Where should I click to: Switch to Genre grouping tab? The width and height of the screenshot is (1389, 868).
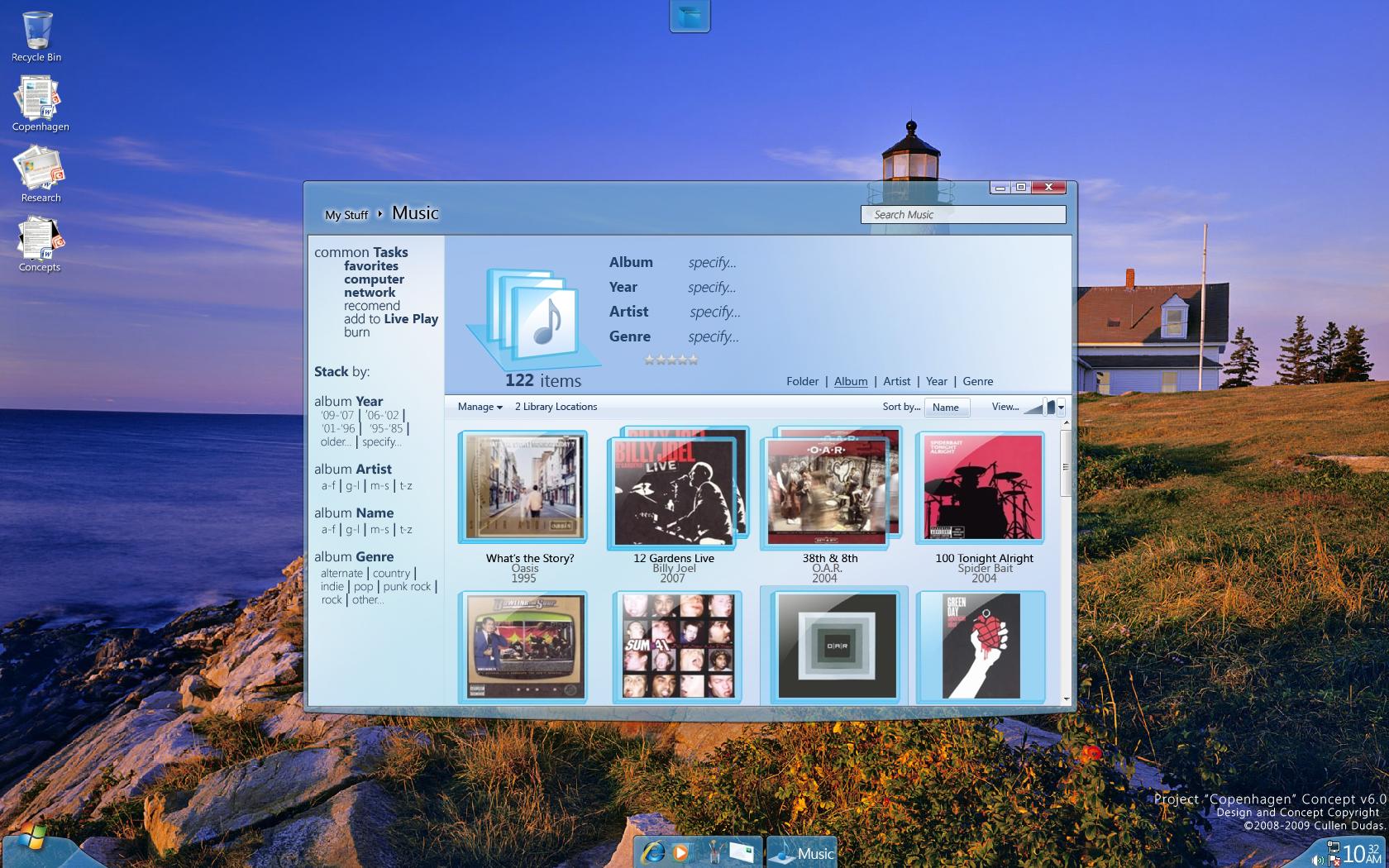(978, 381)
